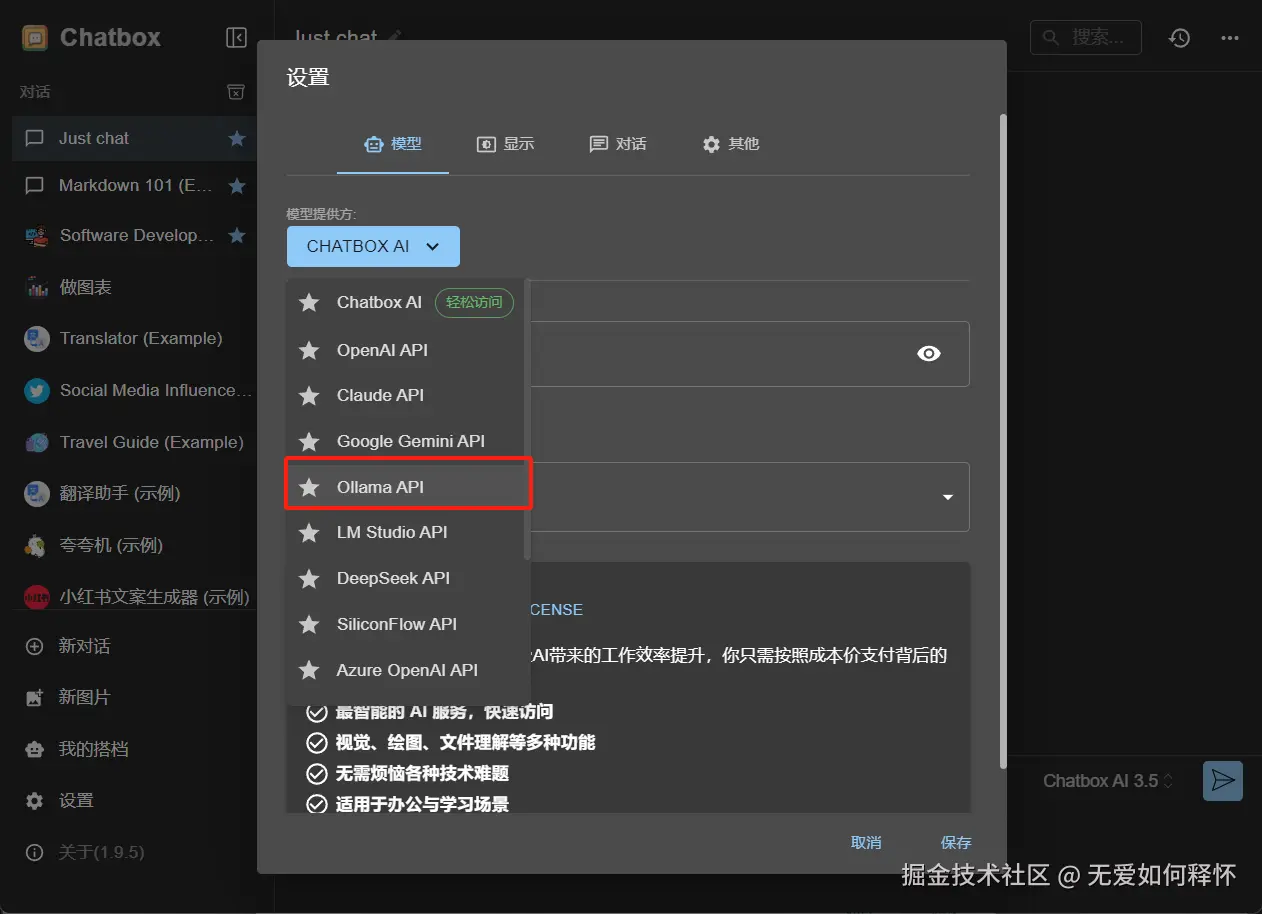Open the Chatbox AI 3.5 model selector

pos(1108,781)
